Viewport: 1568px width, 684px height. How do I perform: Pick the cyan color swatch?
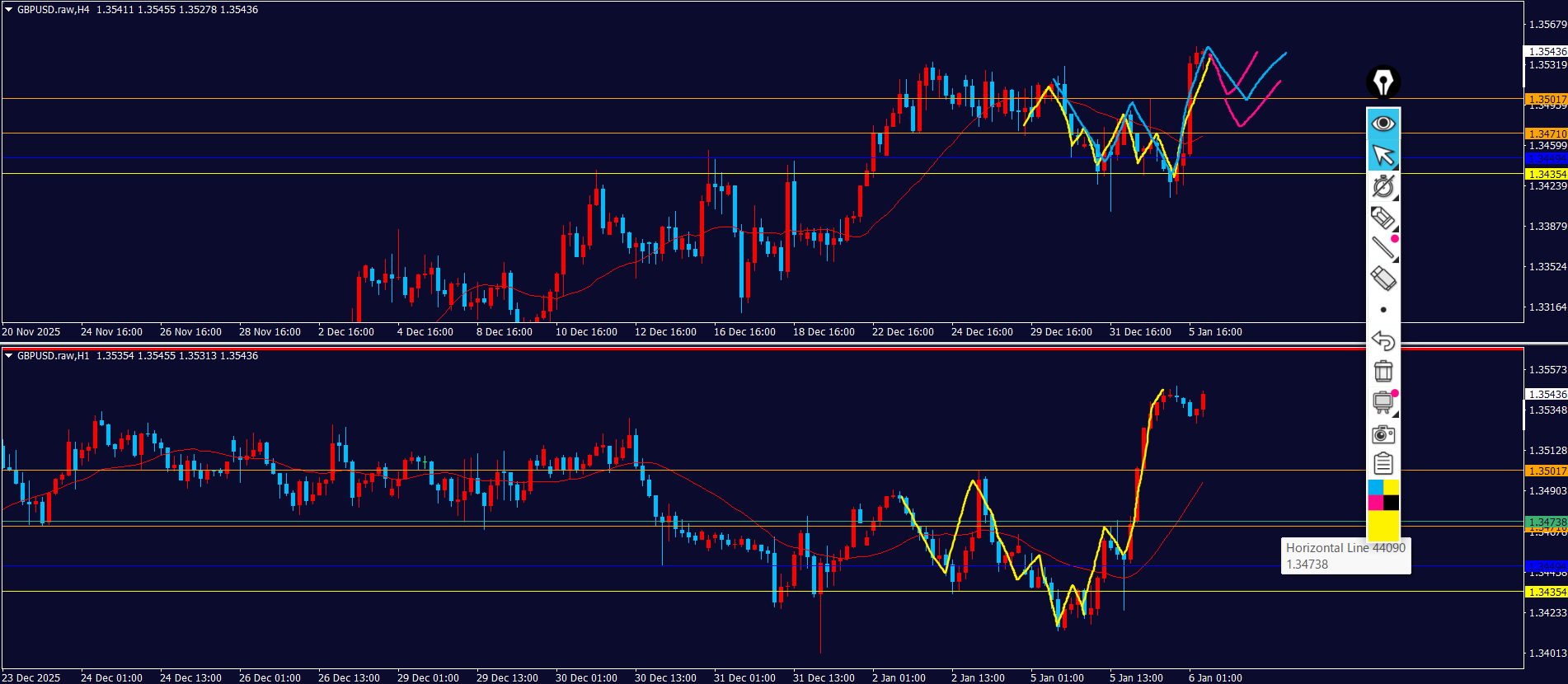[x=1375, y=488]
